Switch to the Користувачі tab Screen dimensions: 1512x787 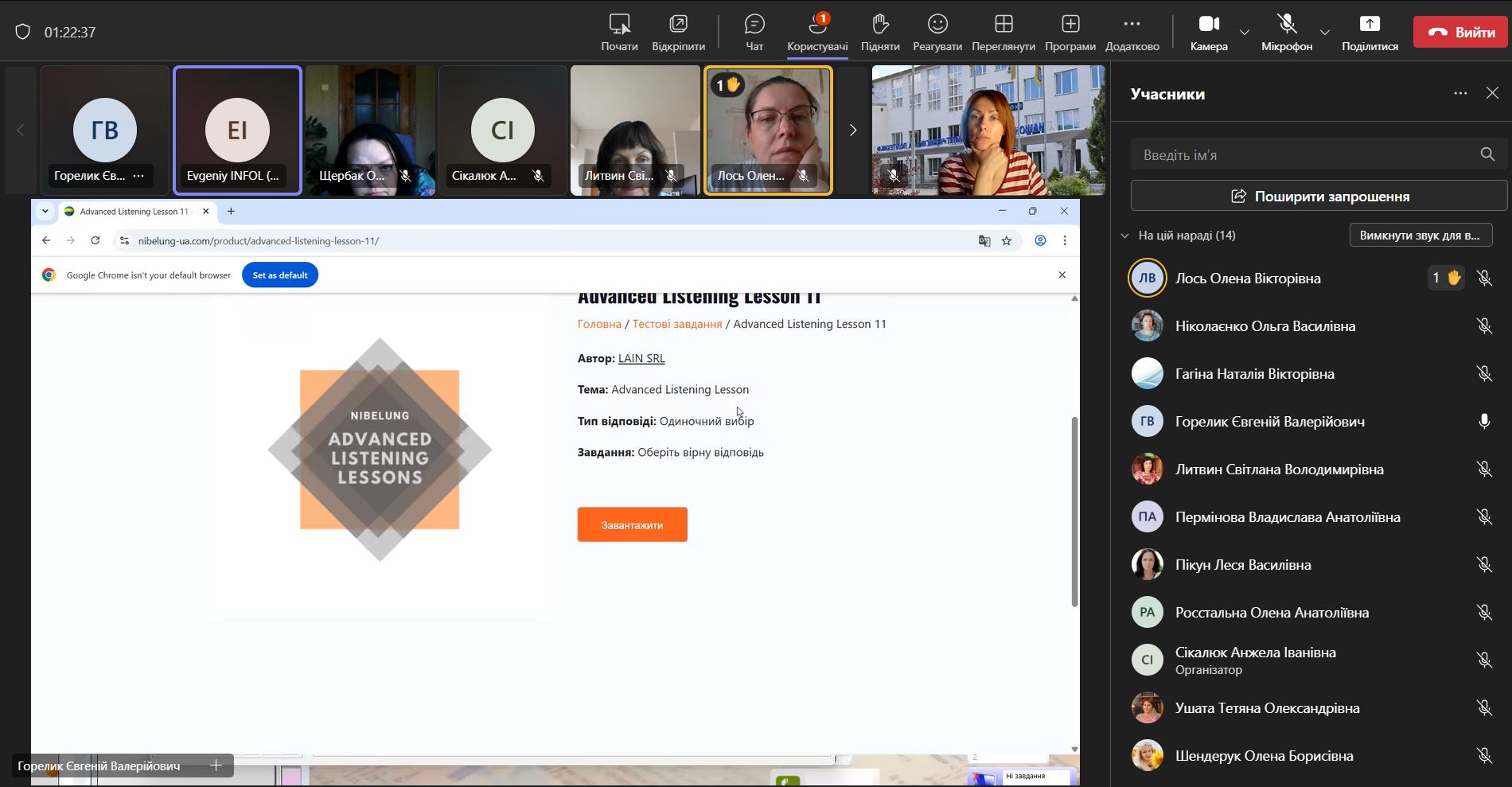coord(817,32)
